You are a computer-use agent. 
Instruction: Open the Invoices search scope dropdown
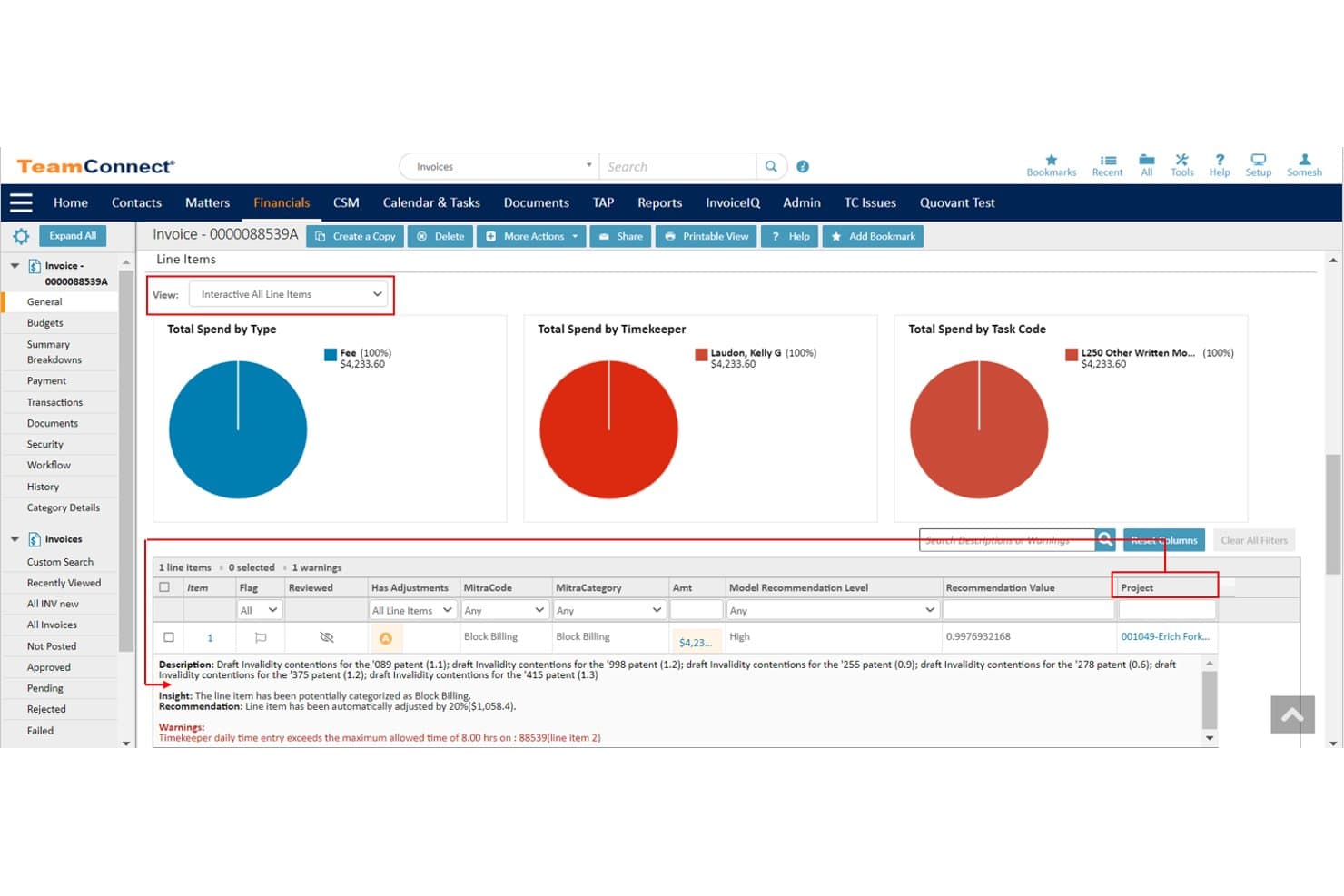pyautogui.click(x=499, y=166)
